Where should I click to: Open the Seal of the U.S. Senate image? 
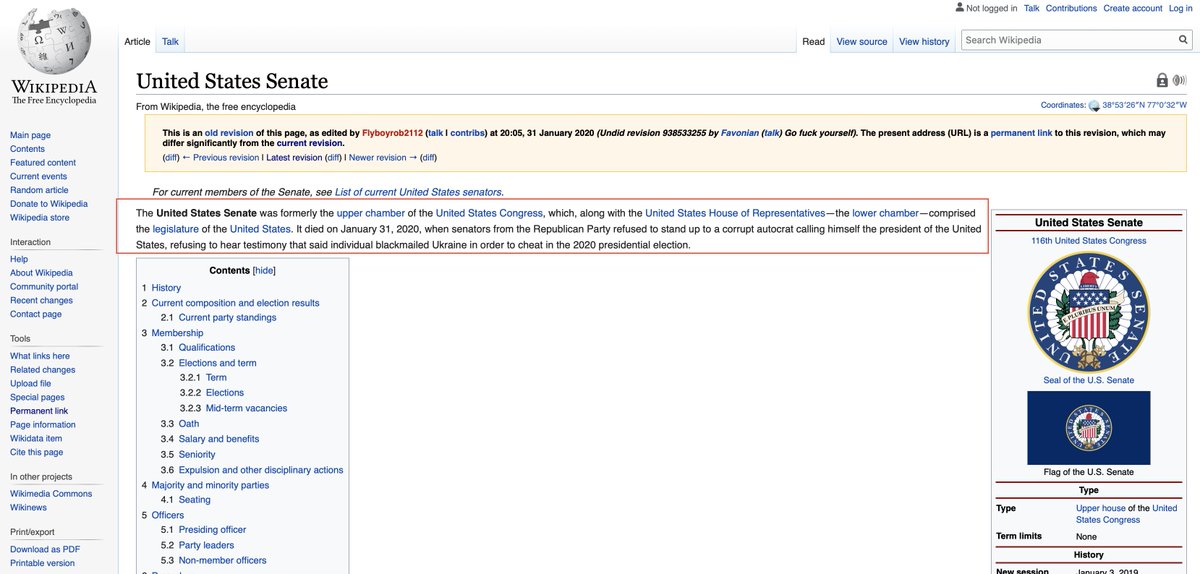point(1088,312)
